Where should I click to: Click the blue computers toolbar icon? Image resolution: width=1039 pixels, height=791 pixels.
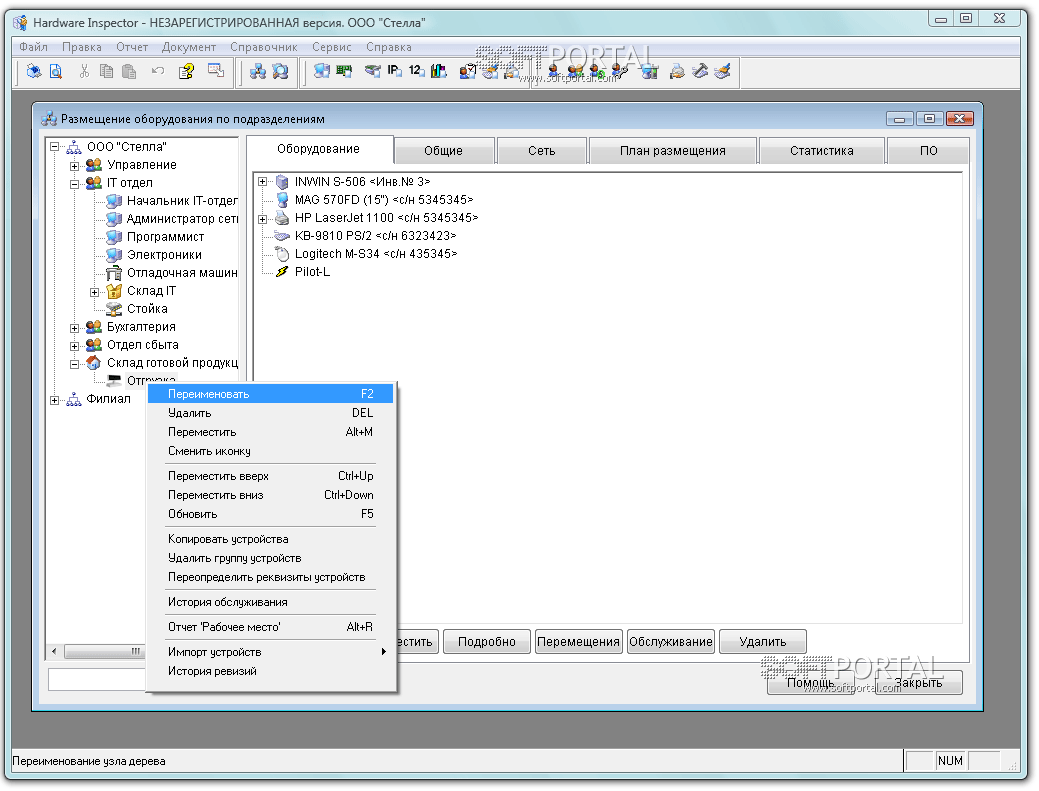tap(322, 71)
